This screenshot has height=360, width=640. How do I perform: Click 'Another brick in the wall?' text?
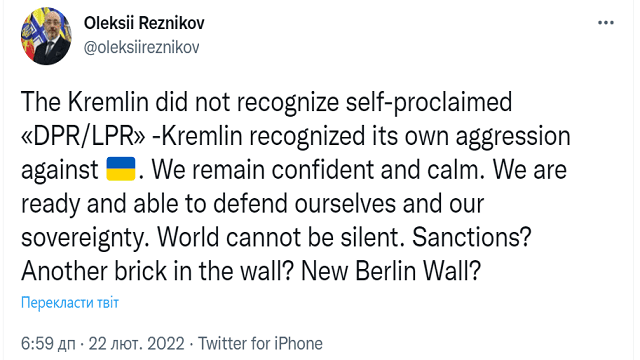click(x=157, y=271)
